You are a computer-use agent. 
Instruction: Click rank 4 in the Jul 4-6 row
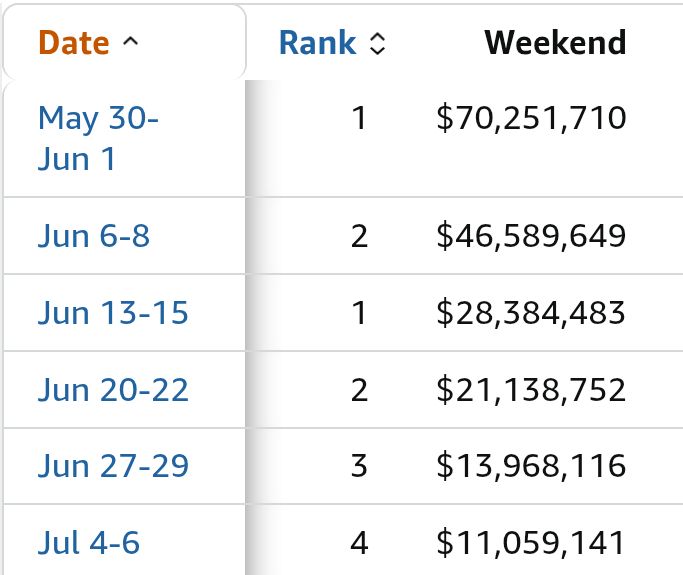pos(359,542)
